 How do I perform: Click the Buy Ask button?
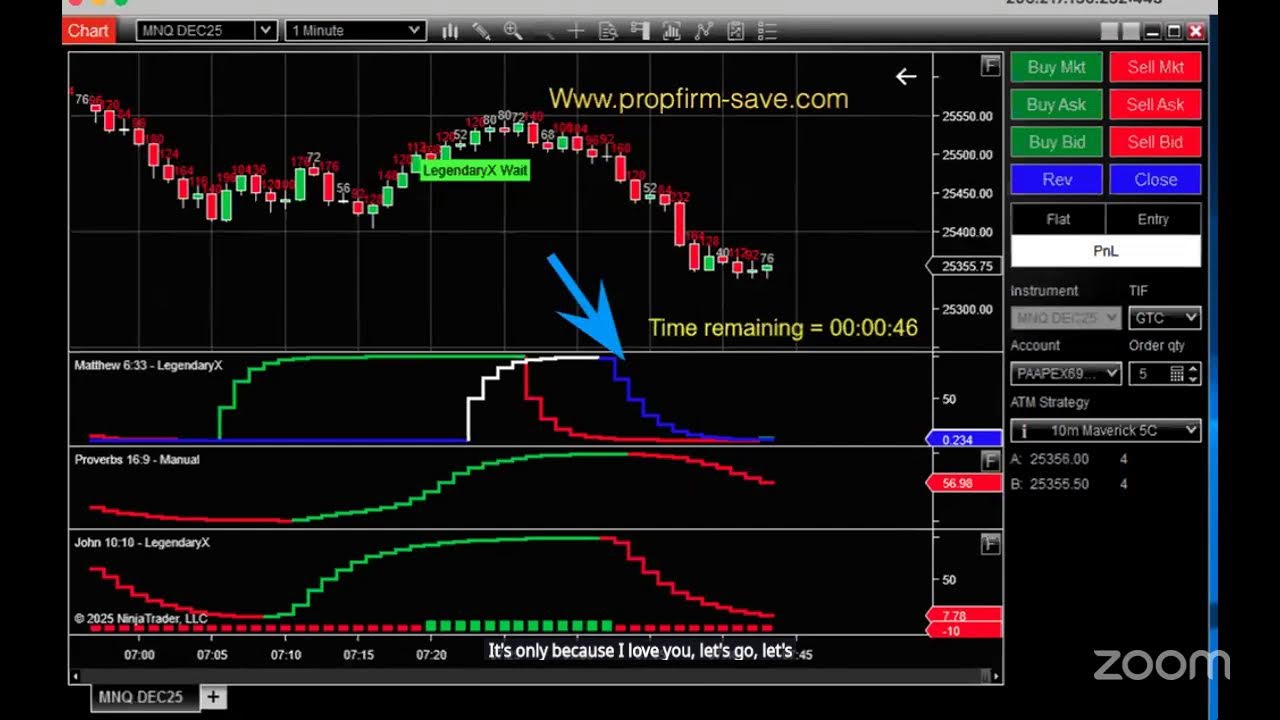click(x=1057, y=104)
